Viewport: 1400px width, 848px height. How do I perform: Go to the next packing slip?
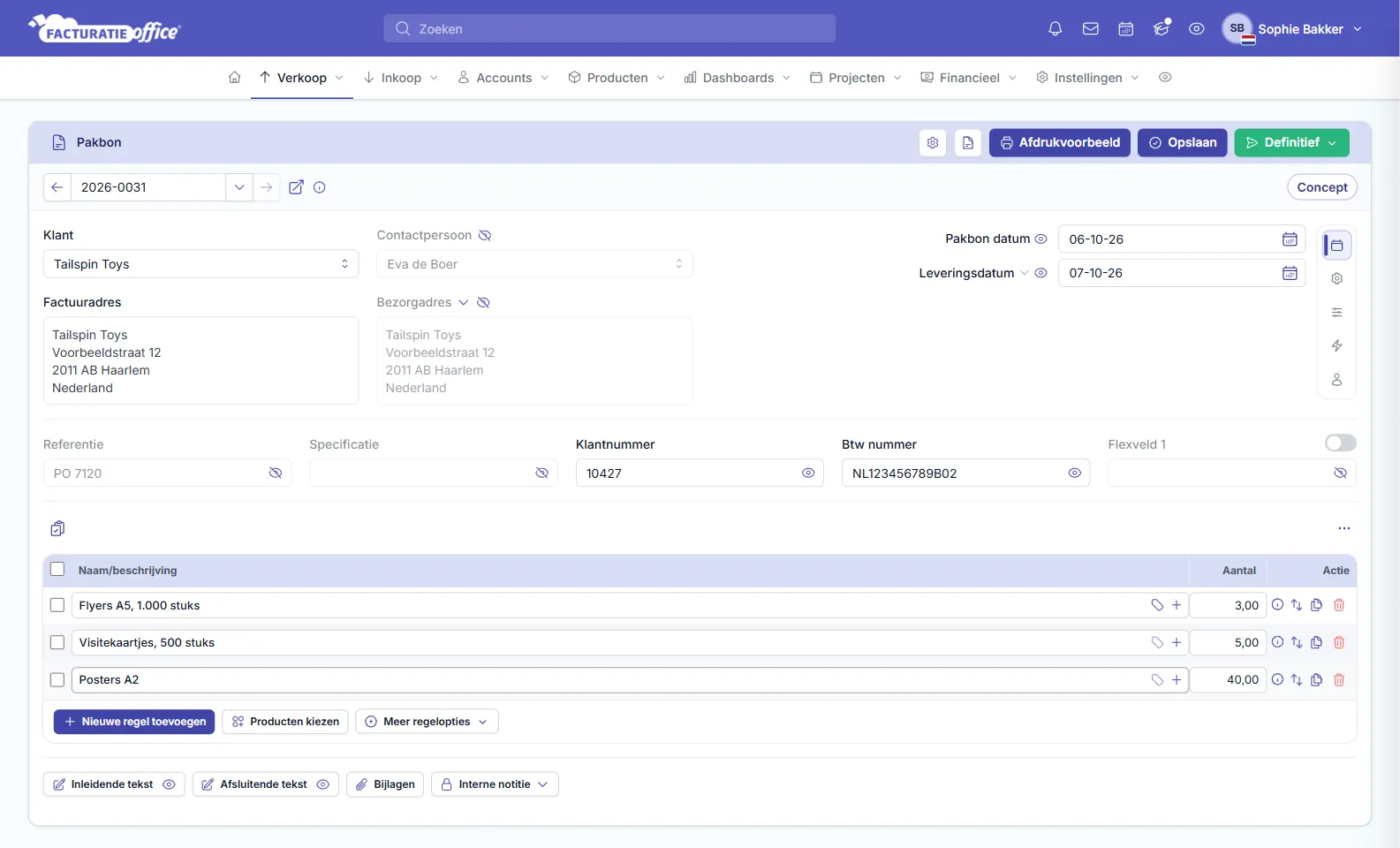[x=267, y=187]
